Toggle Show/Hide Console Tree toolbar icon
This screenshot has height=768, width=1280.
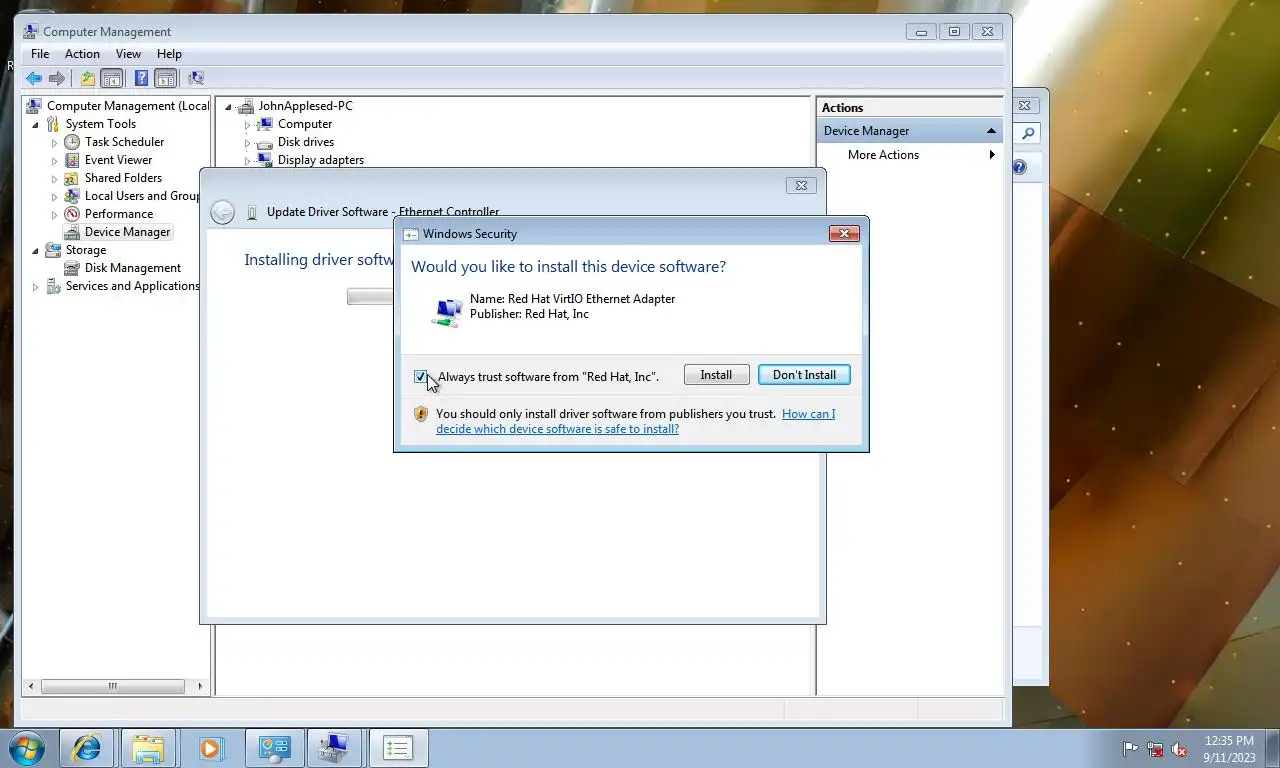tap(112, 78)
